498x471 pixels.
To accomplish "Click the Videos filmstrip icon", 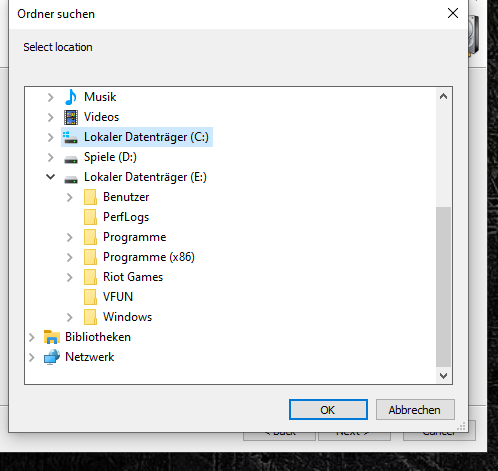I will click(x=71, y=117).
